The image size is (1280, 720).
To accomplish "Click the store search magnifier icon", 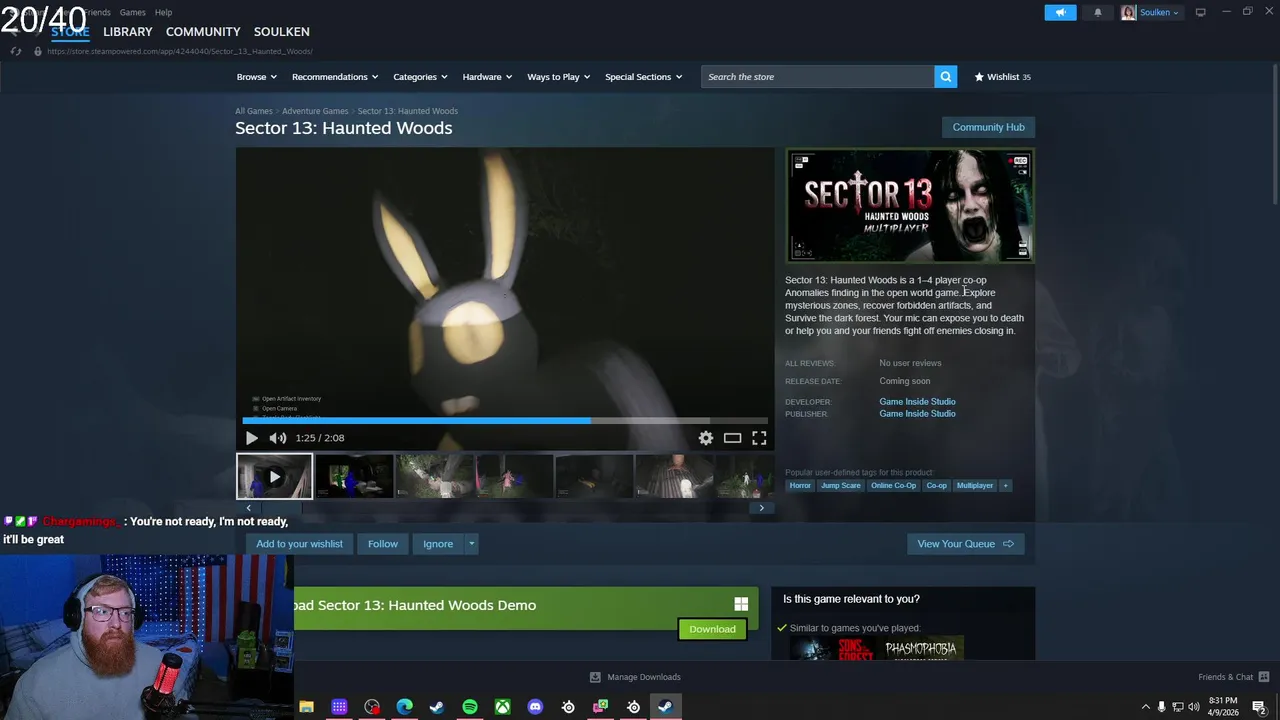I will [x=945, y=77].
